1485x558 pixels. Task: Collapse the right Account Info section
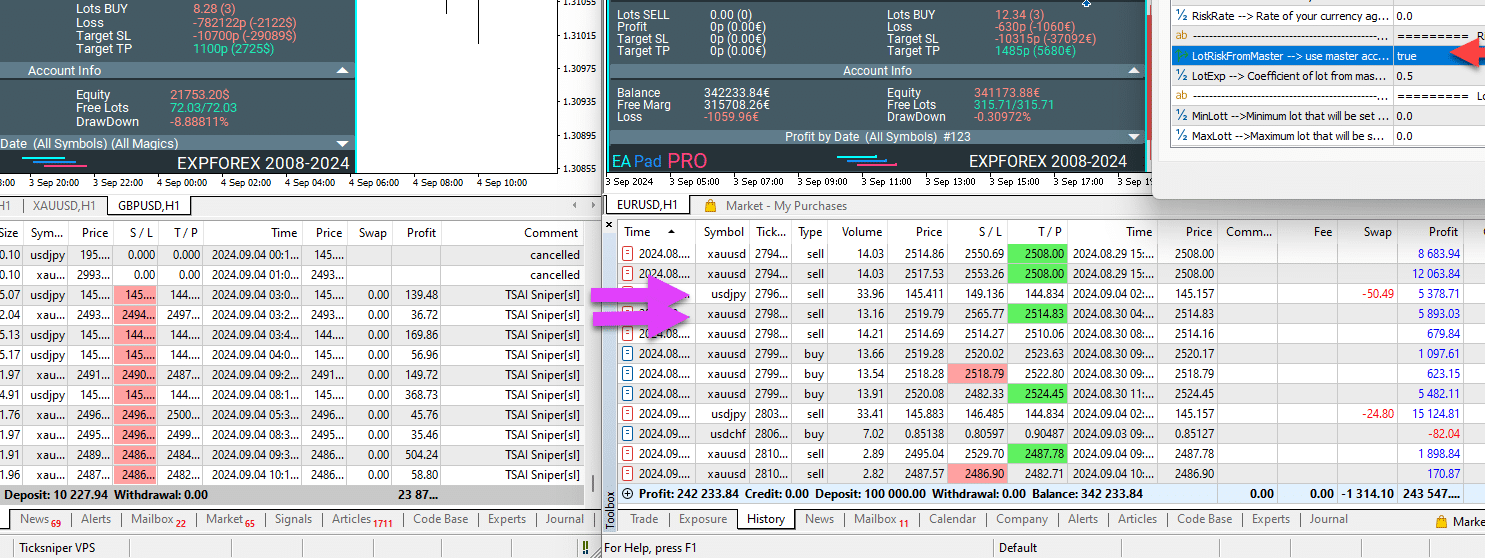click(x=1134, y=71)
